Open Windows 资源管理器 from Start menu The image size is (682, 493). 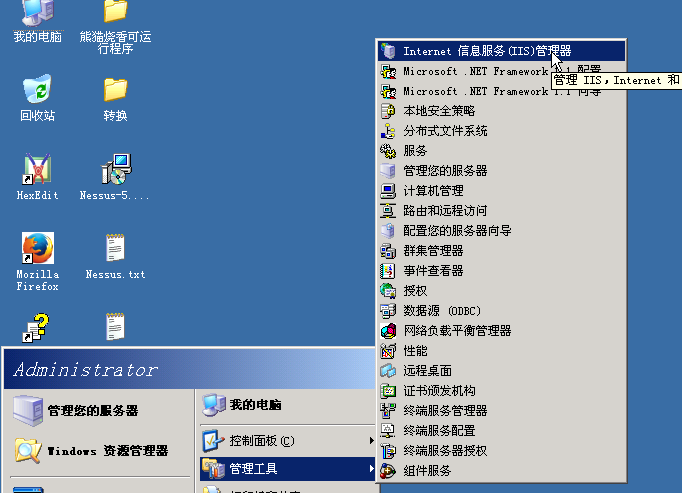click(x=99, y=451)
